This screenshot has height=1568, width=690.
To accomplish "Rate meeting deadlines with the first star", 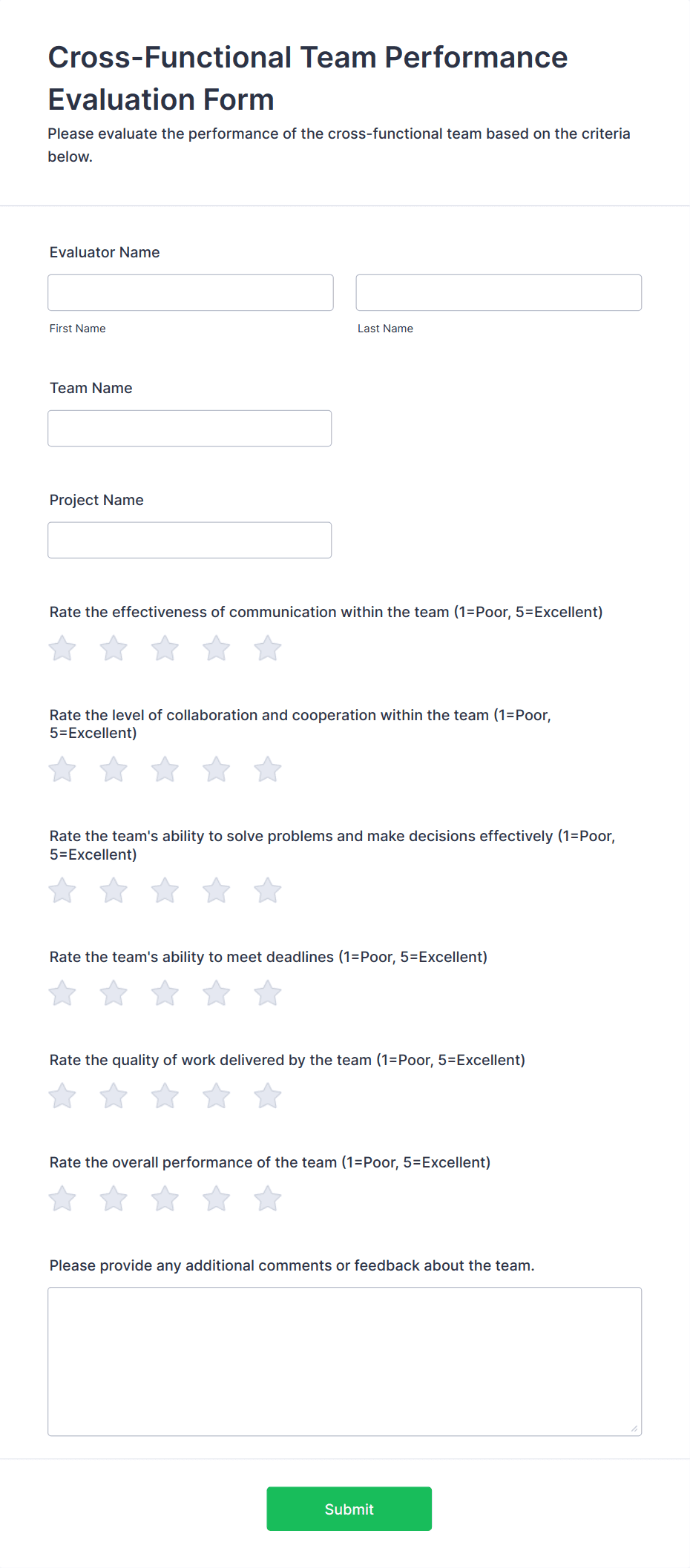I will point(62,993).
